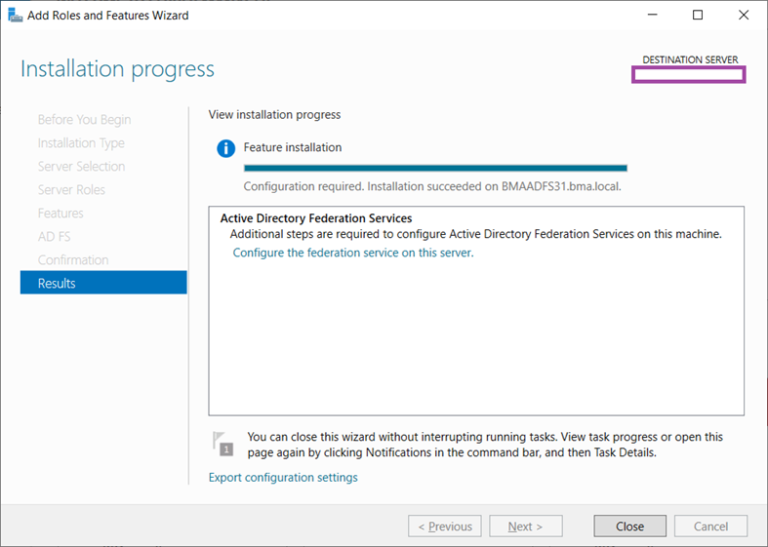The width and height of the screenshot is (768, 547).
Task: Click the Feature installation progress bar
Action: click(x=435, y=168)
